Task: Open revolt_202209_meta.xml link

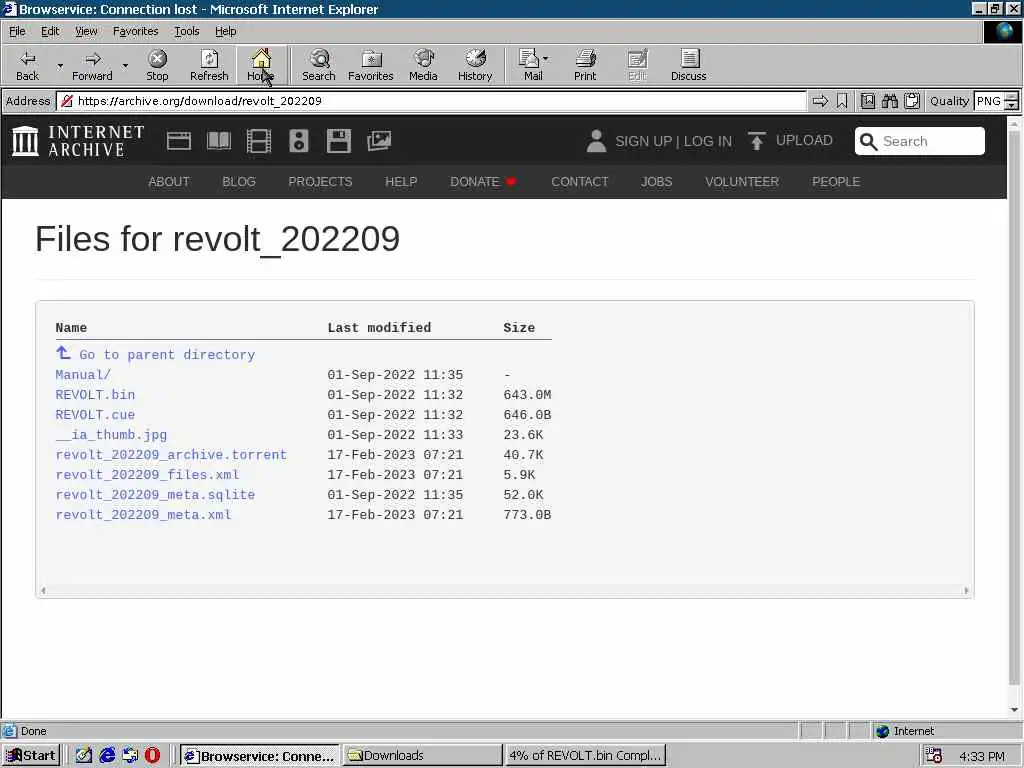Action: 144,515
